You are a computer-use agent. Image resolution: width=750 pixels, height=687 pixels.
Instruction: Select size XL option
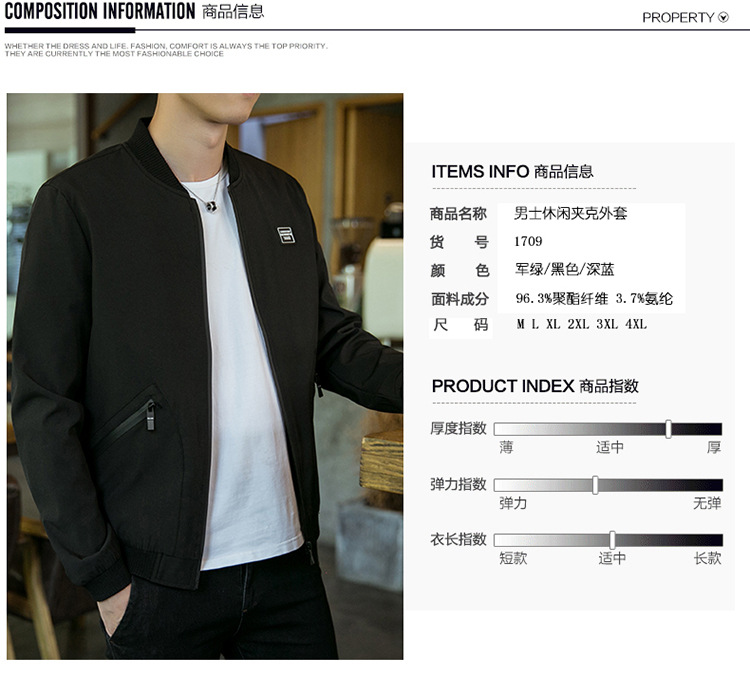point(553,324)
